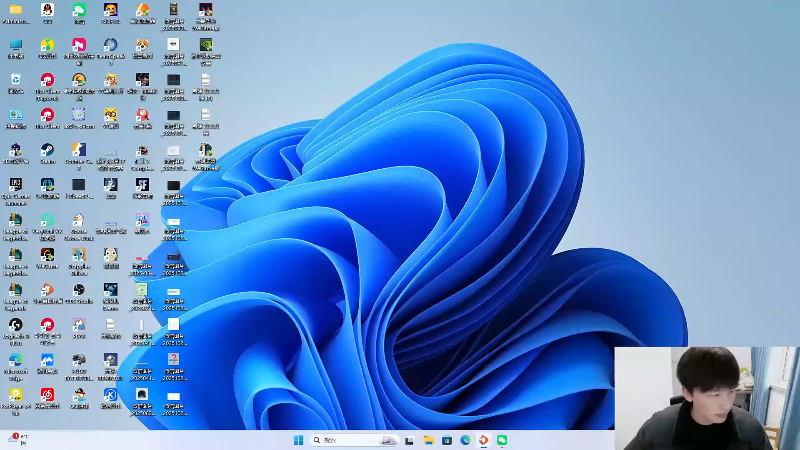Select the OBS Studio desktop shortcut
This screenshot has width=800, height=450.
pyautogui.click(x=79, y=290)
